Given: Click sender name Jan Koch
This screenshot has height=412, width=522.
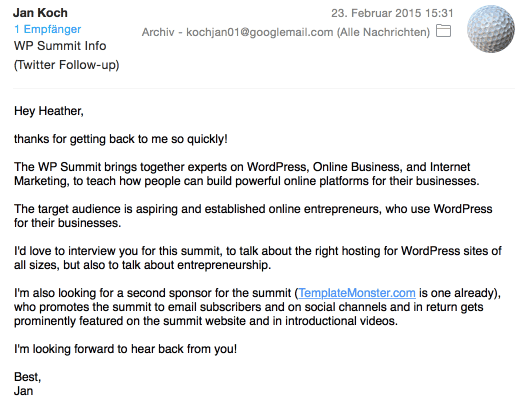Looking at the screenshot, I should 40,13.
